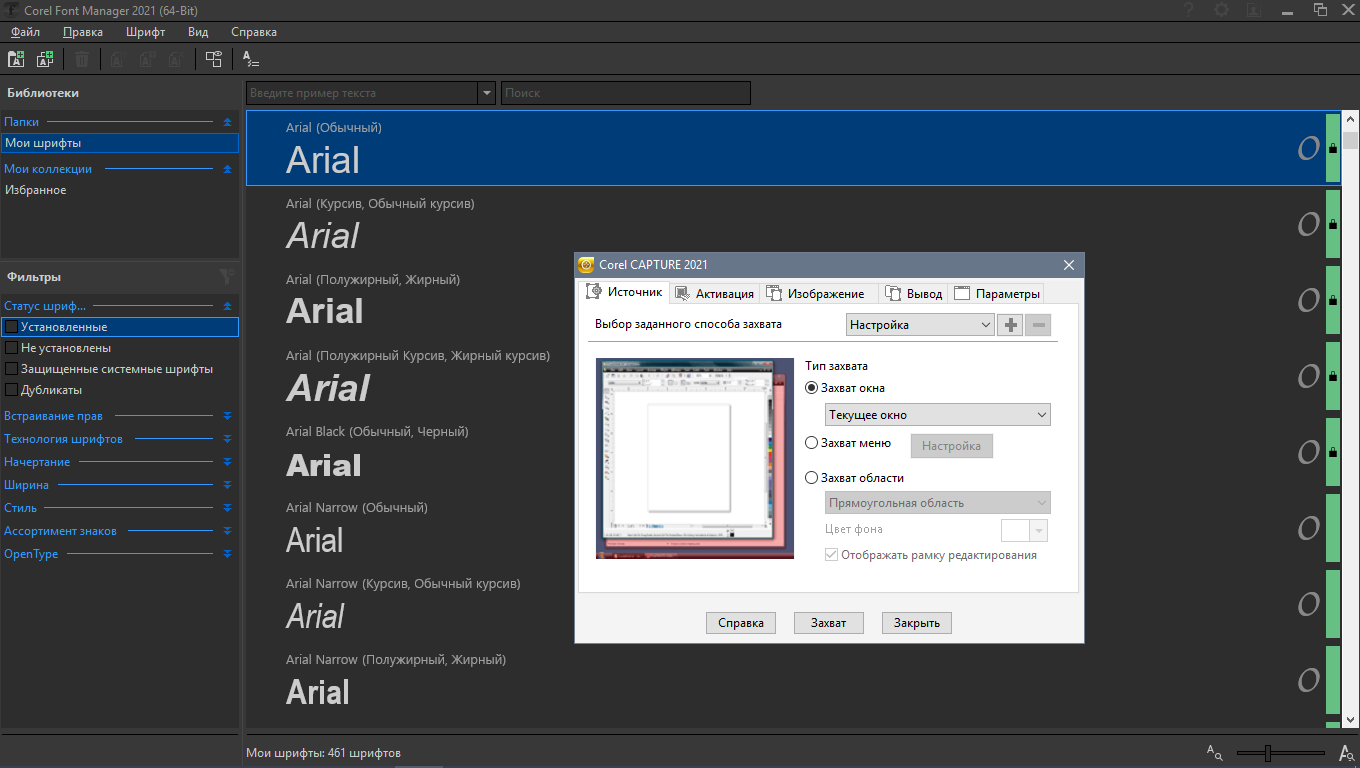Click the small font preview size icon

[1214, 752]
